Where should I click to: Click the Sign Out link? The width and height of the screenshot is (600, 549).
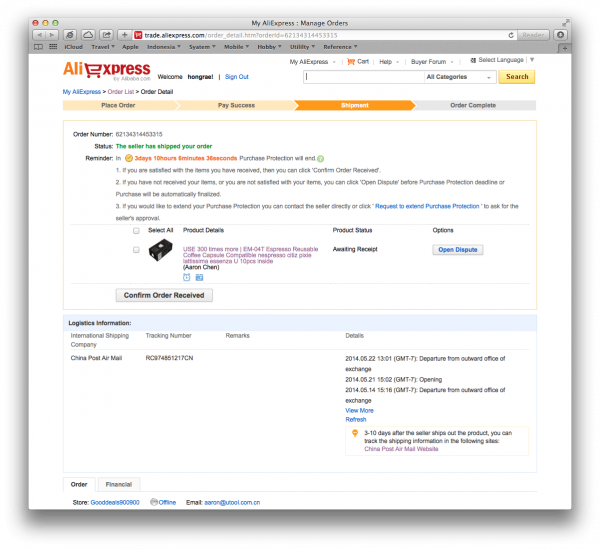pyautogui.click(x=236, y=77)
